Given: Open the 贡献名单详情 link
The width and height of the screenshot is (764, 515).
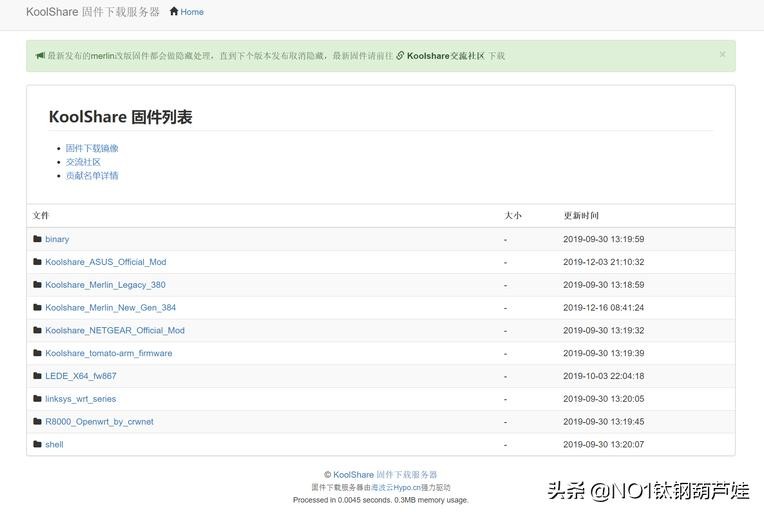Looking at the screenshot, I should tap(92, 175).
